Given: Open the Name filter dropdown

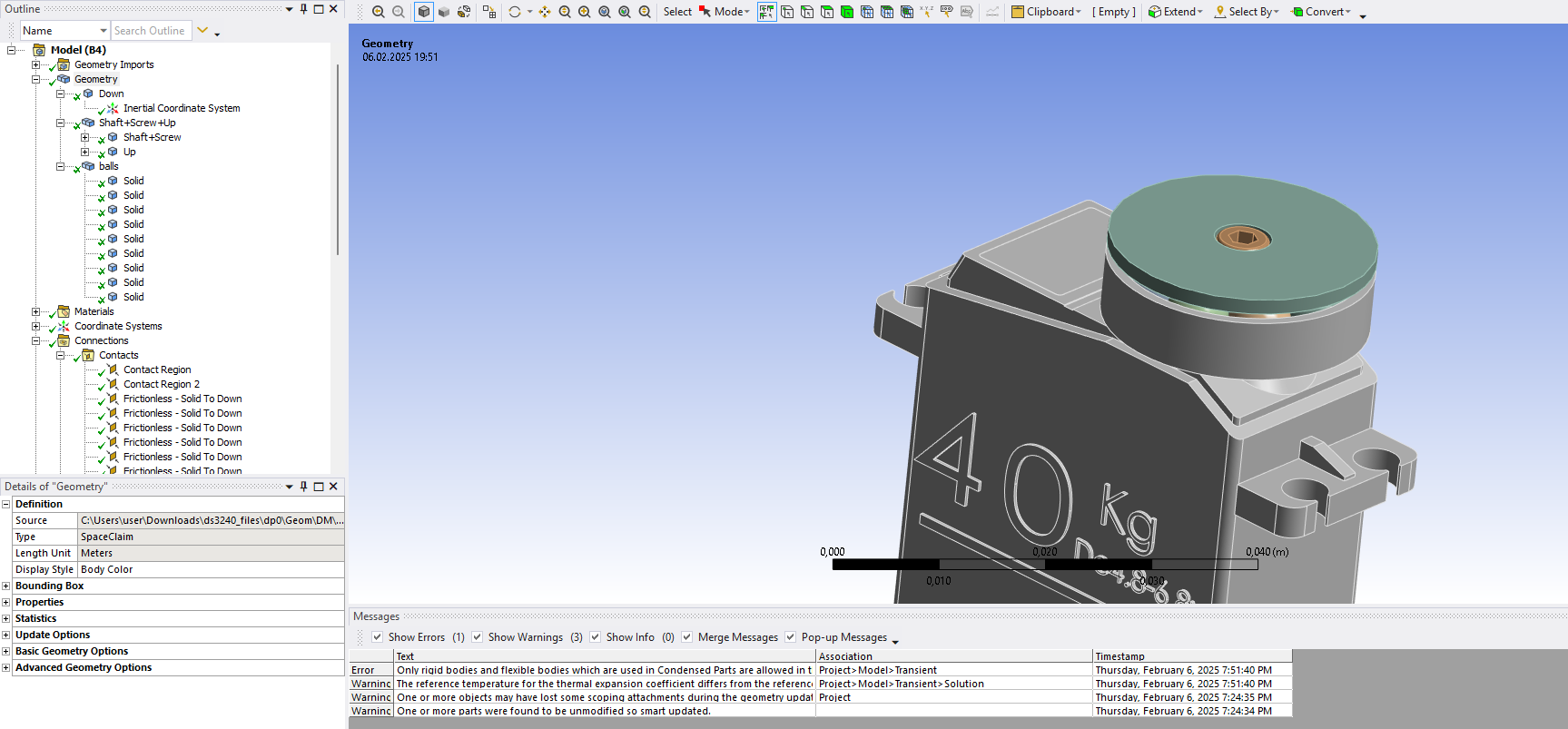Looking at the screenshot, I should (x=103, y=31).
